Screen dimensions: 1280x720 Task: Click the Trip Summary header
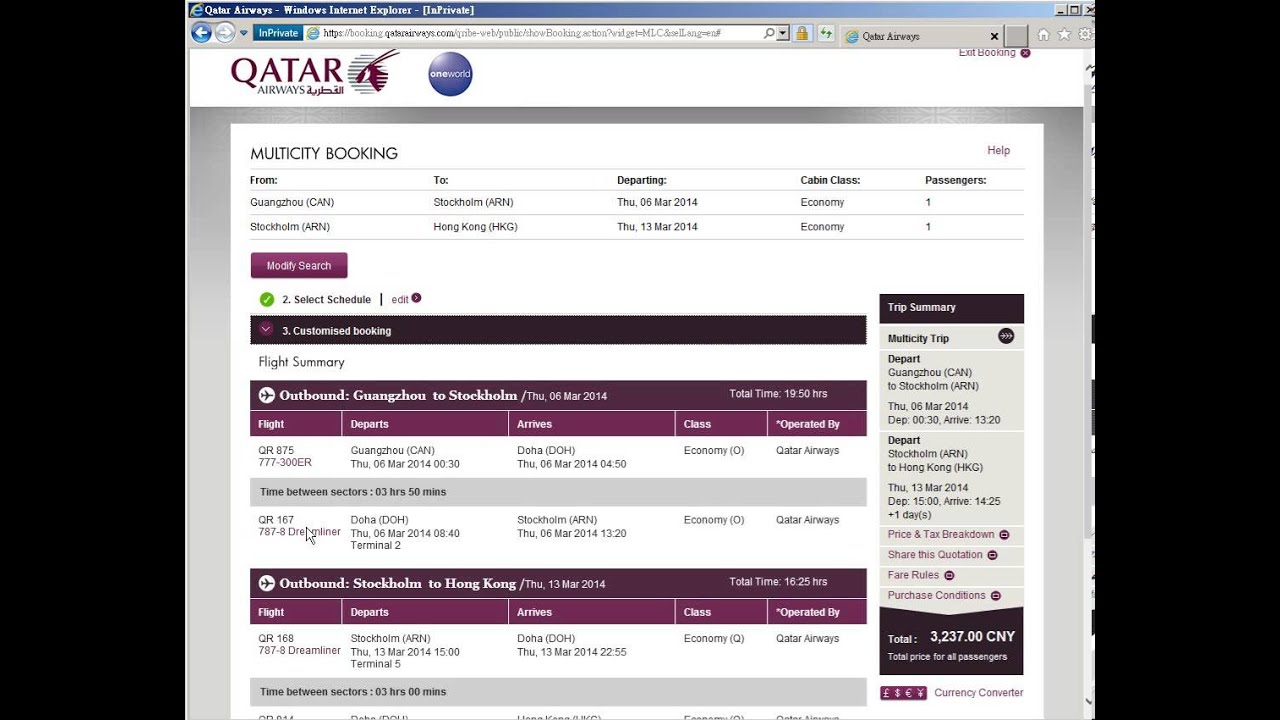coord(951,308)
